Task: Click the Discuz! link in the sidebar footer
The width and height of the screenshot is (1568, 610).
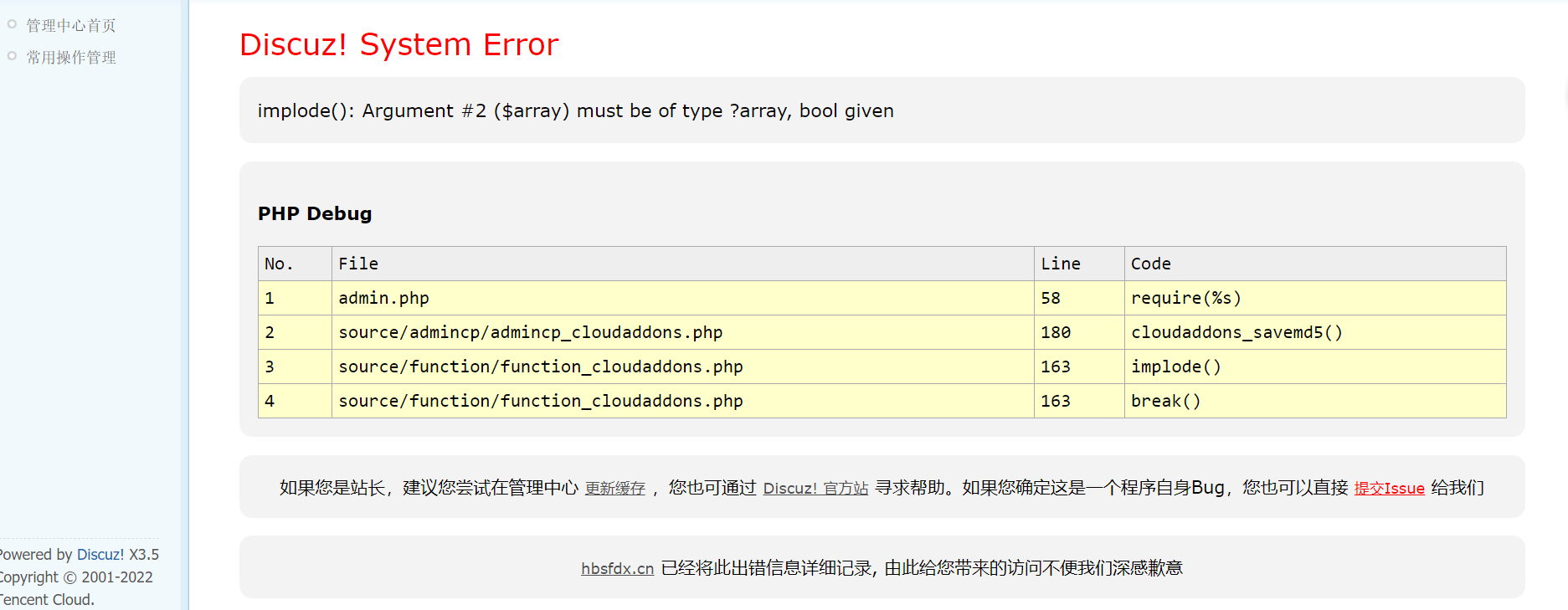Action: tap(100, 555)
